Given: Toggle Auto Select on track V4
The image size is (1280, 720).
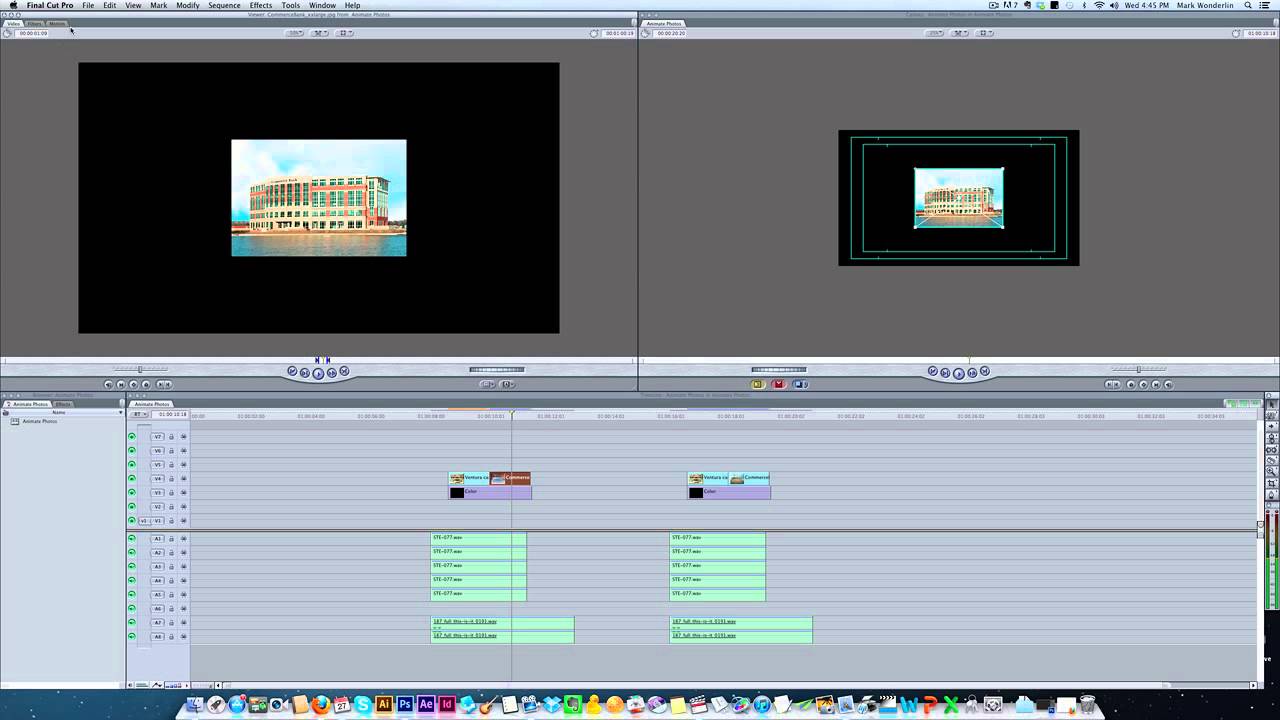Looking at the screenshot, I should tap(183, 479).
